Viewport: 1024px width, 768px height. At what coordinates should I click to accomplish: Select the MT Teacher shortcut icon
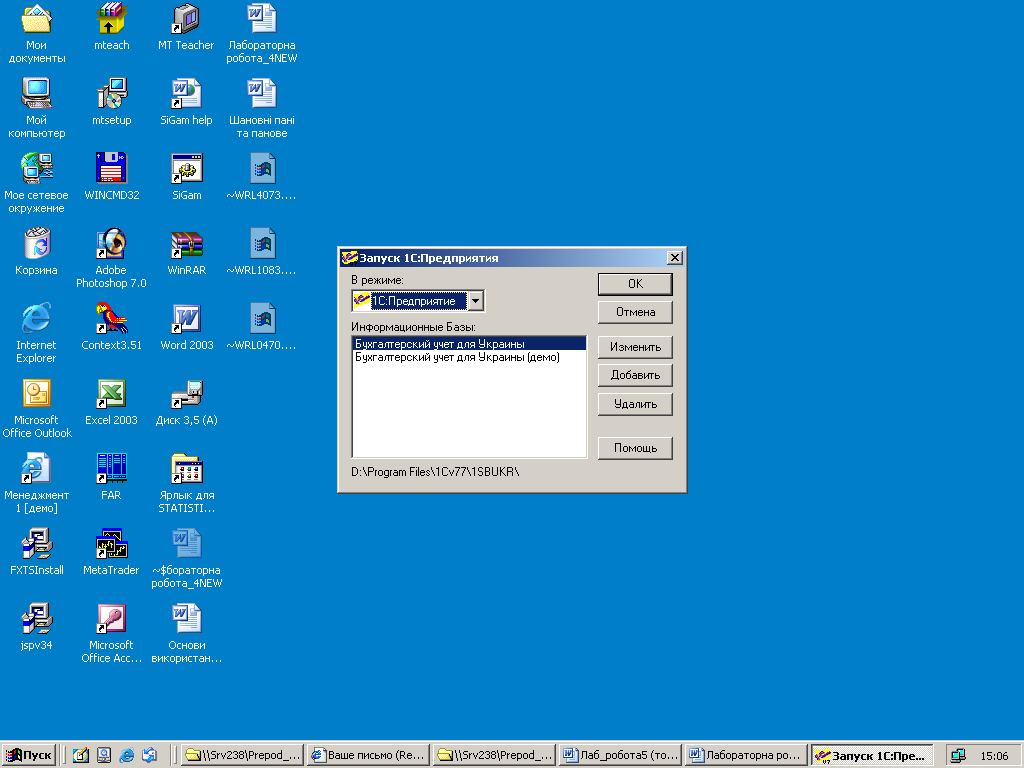pyautogui.click(x=186, y=20)
